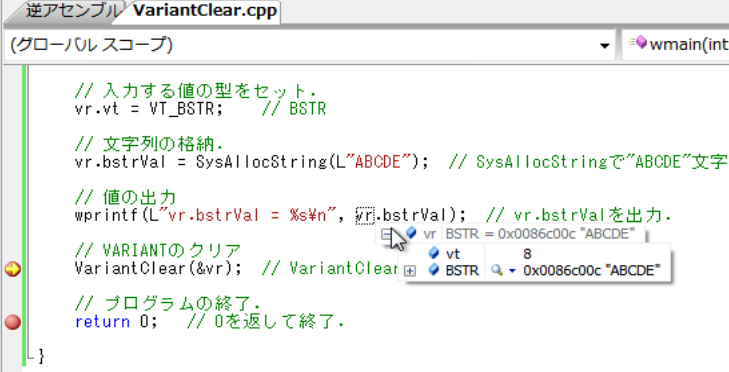Expand the BSTR datatip row
This screenshot has width=729, height=372.
pyautogui.click(x=410, y=271)
